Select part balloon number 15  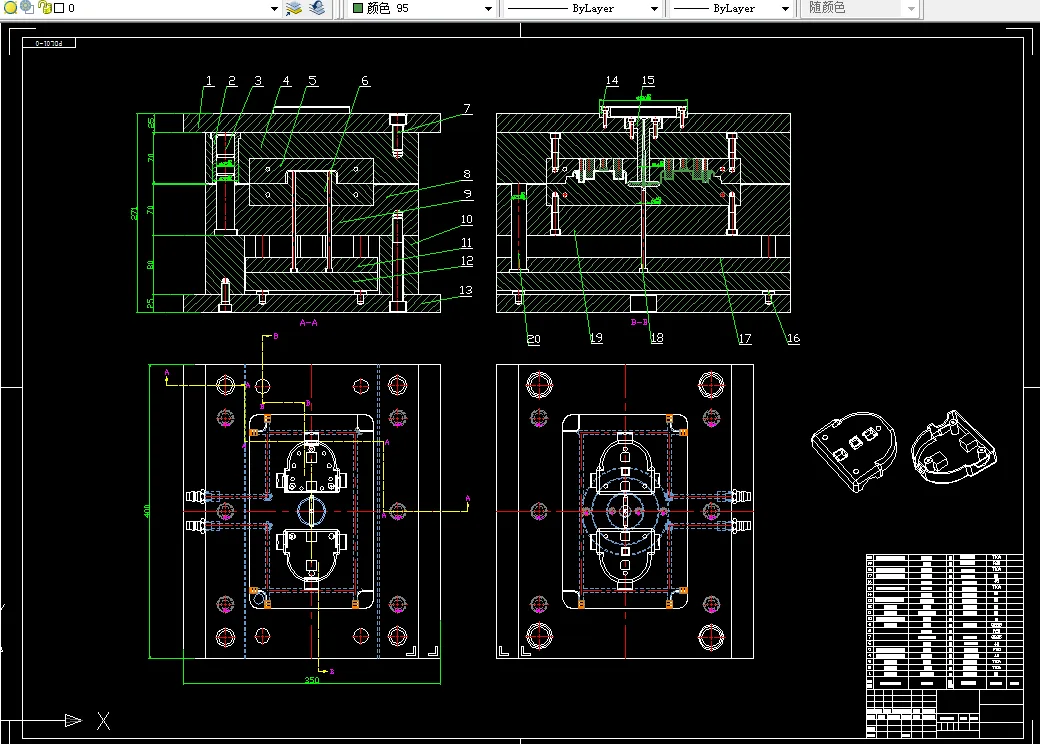pos(648,80)
